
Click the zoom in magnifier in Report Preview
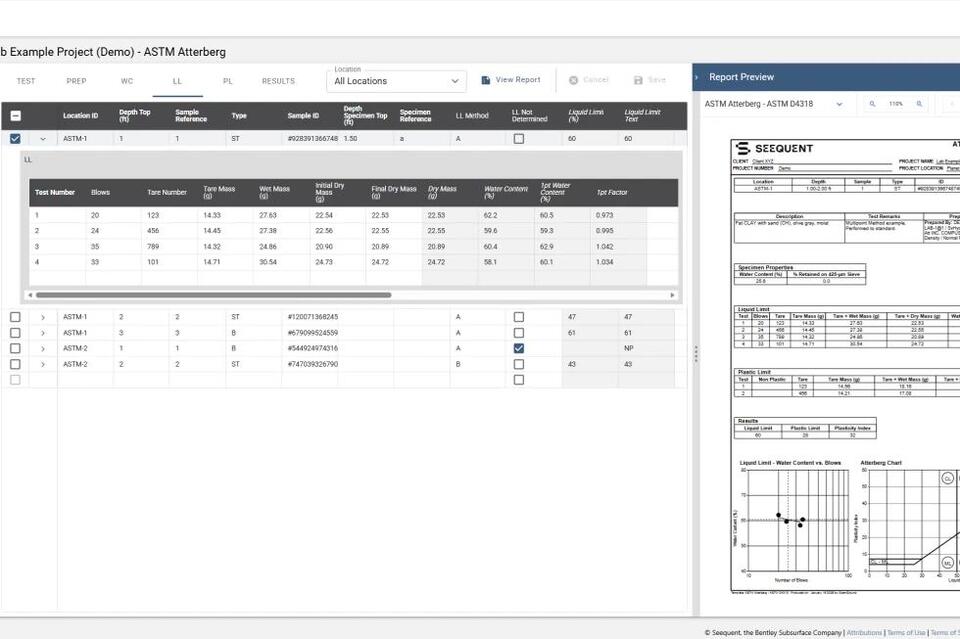[x=919, y=104]
